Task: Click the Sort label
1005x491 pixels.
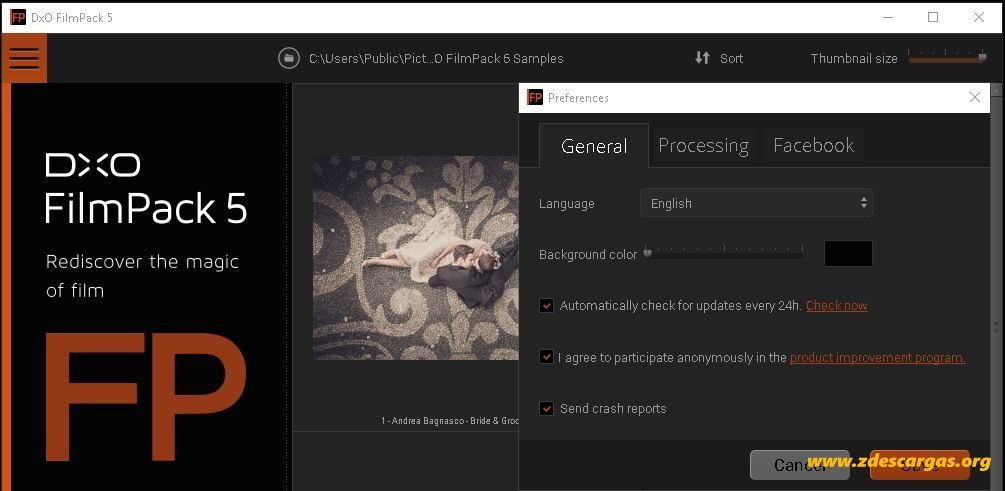Action: (731, 58)
